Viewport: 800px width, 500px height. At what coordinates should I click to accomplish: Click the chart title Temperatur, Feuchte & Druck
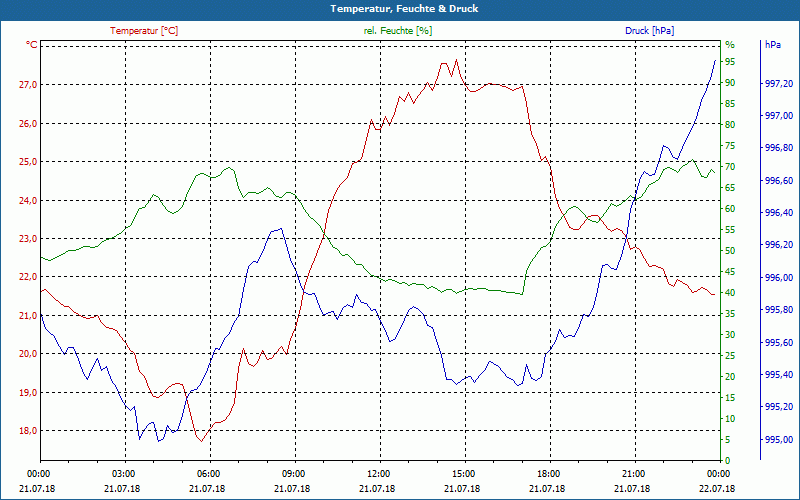(404, 9)
